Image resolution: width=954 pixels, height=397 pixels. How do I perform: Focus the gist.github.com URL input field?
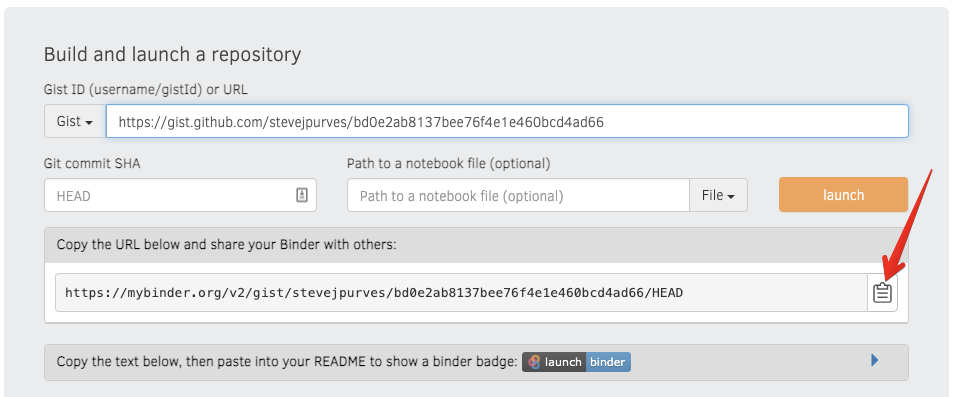507,121
